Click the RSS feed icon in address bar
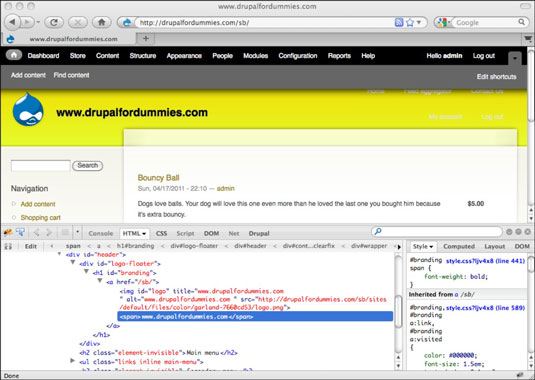 point(399,23)
